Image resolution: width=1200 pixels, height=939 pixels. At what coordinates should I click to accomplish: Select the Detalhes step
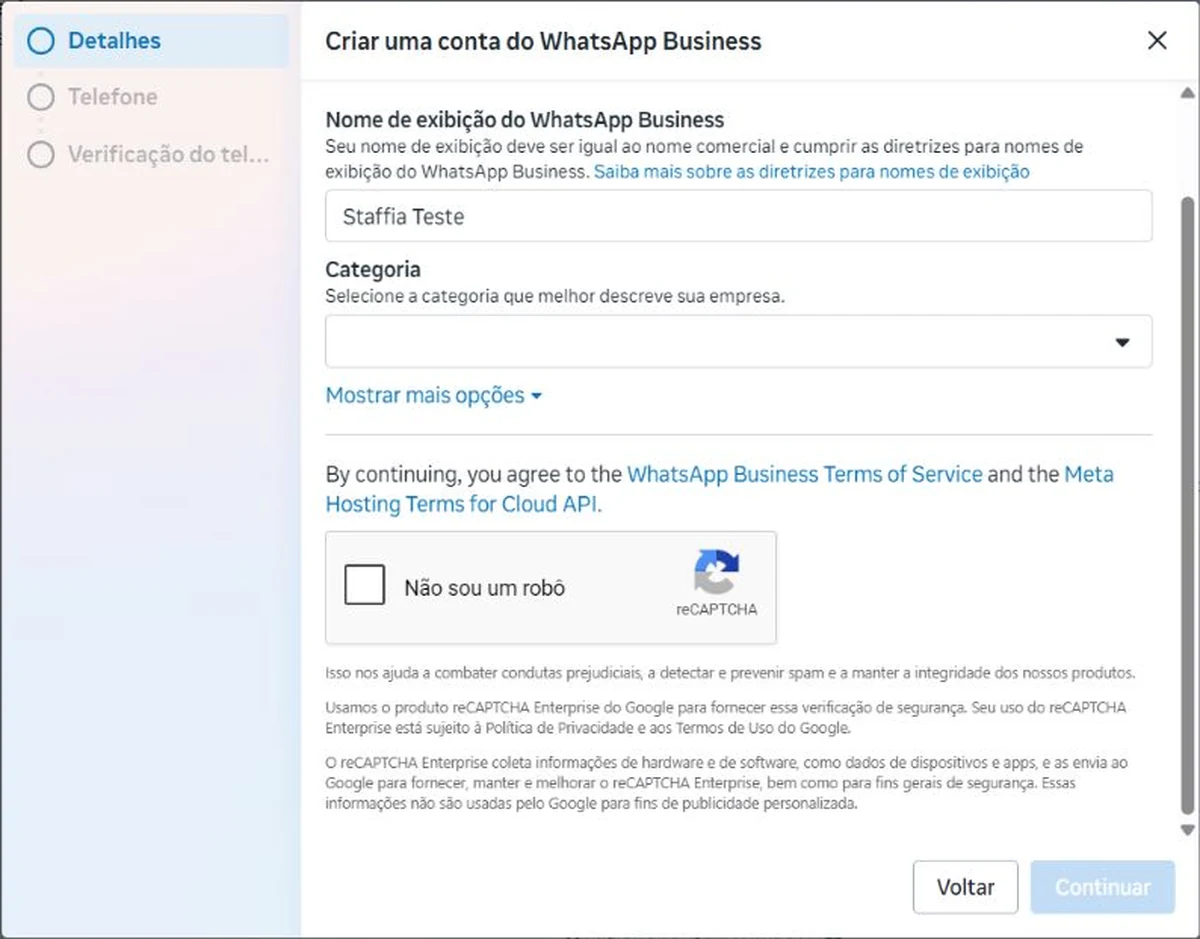point(151,41)
